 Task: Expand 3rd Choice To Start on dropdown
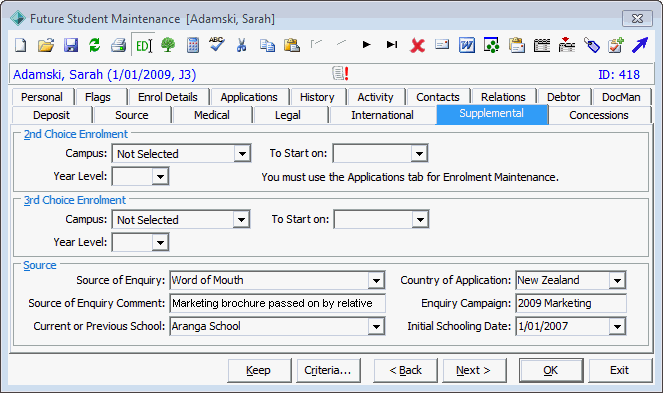(x=420, y=220)
